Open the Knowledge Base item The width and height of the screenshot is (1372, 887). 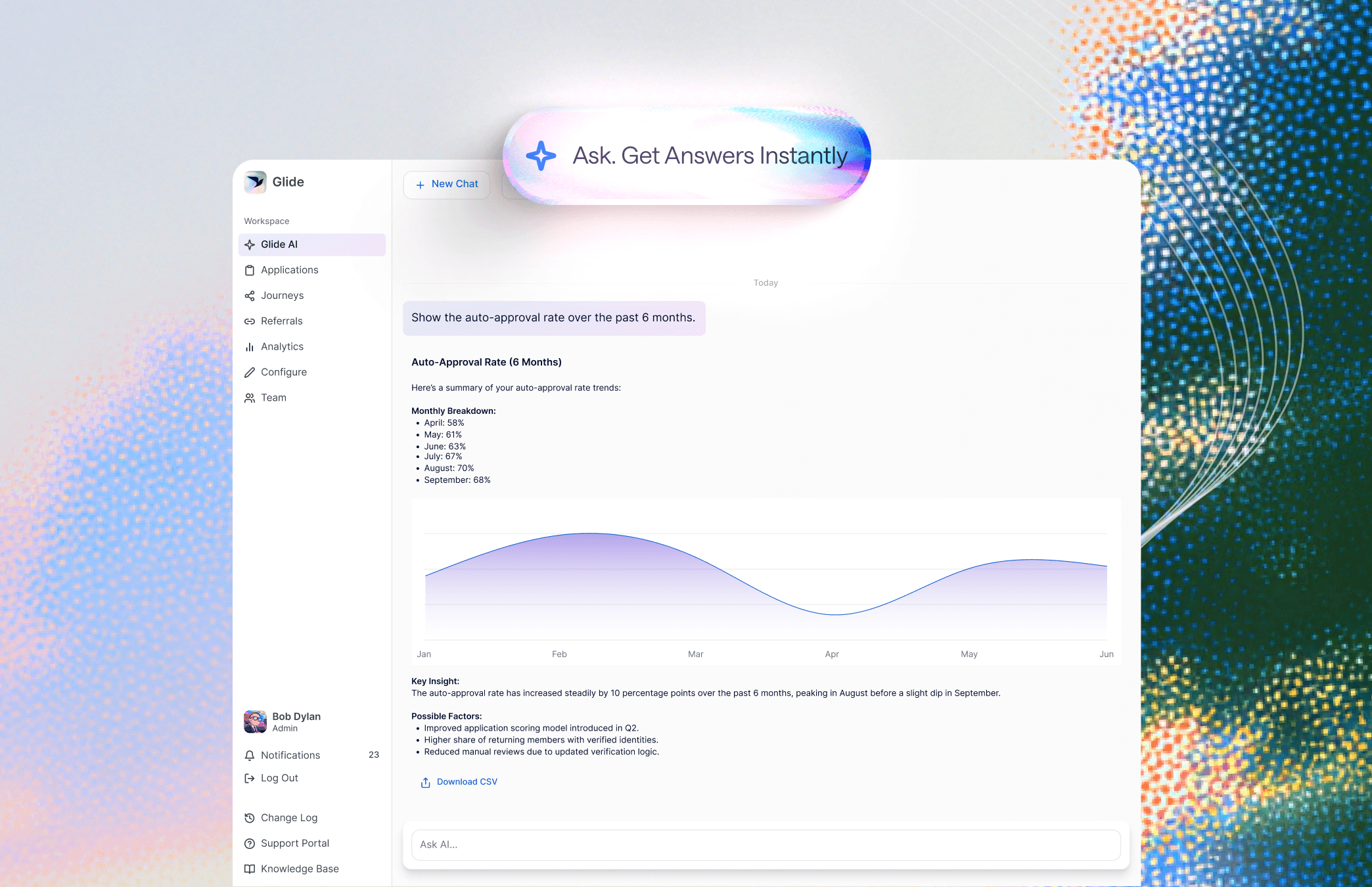(299, 869)
